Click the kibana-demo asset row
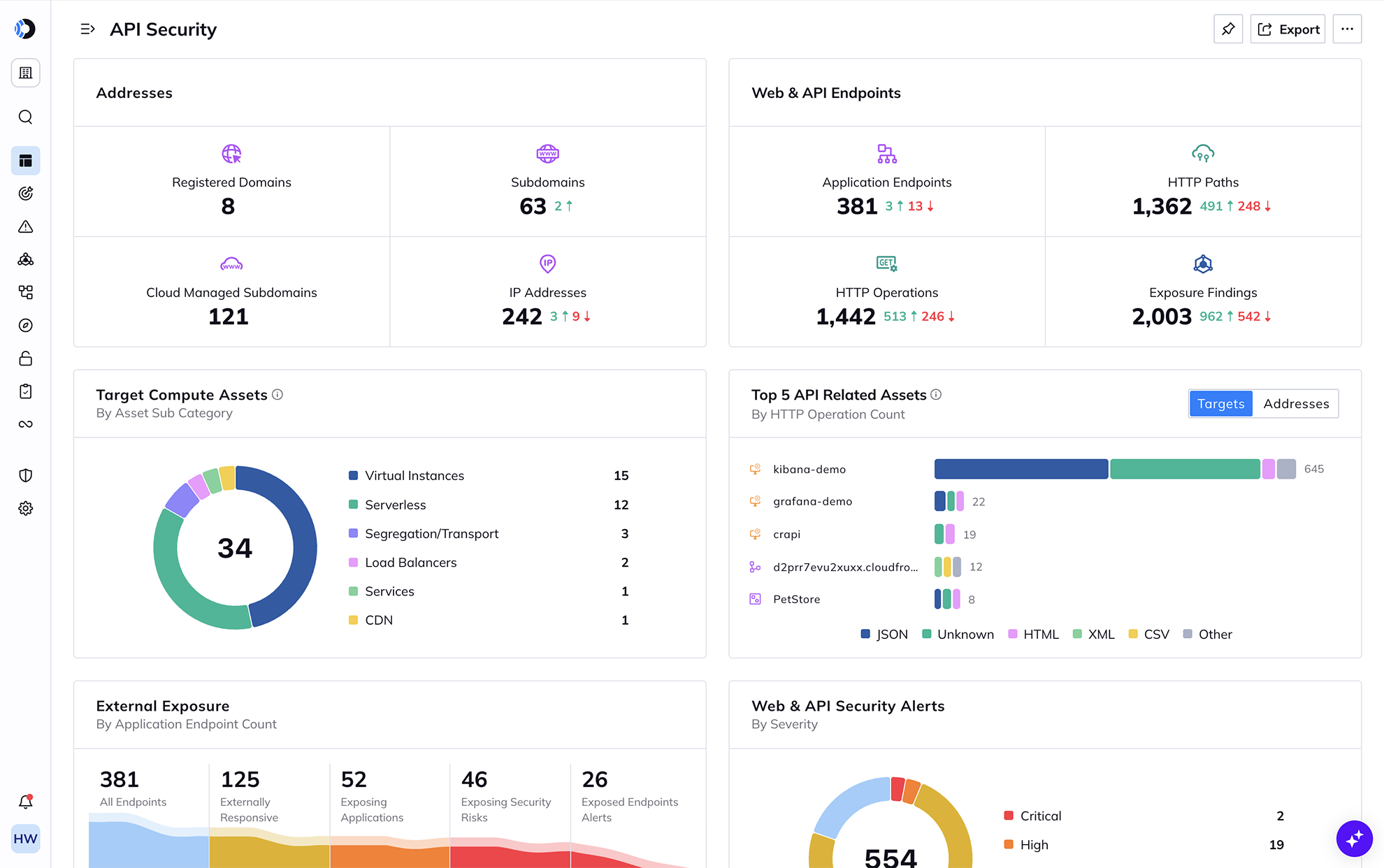1384x868 pixels. click(x=1037, y=469)
